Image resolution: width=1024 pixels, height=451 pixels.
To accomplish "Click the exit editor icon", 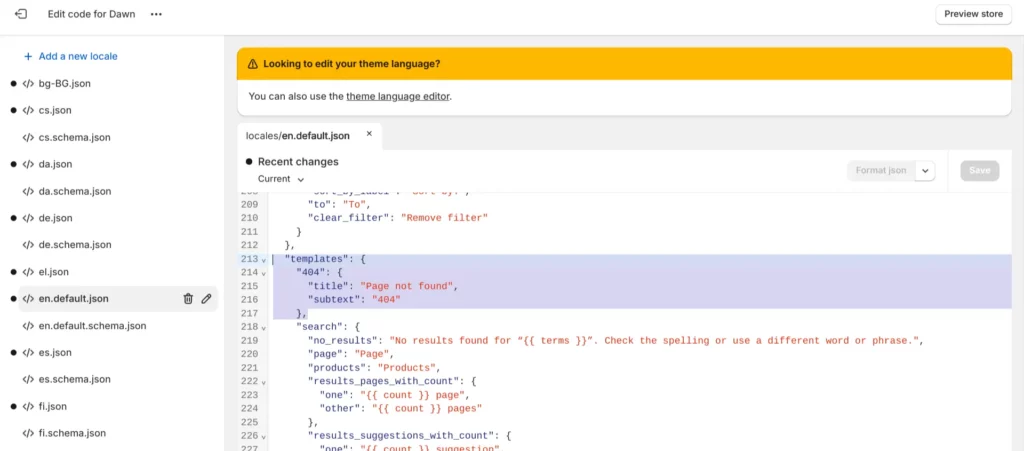I will point(21,14).
